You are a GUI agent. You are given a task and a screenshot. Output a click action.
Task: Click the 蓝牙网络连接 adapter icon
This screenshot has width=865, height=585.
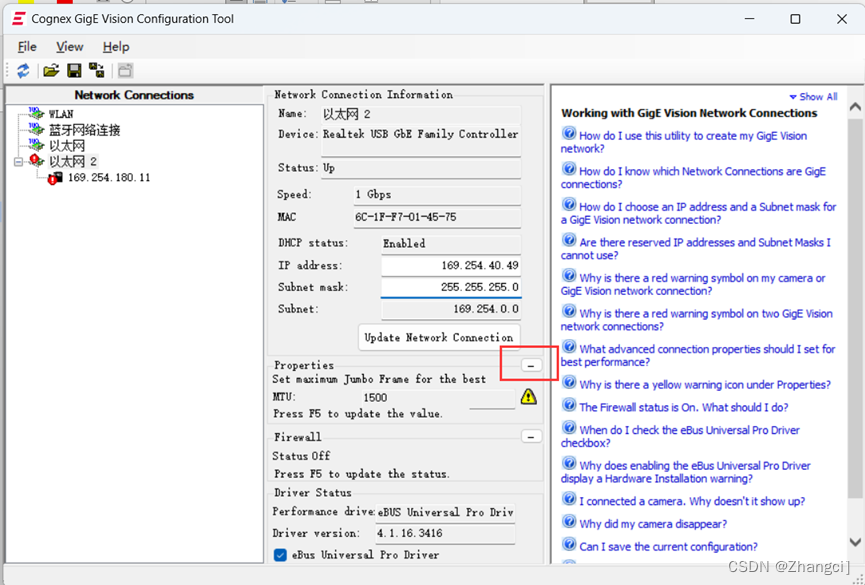click(x=36, y=130)
